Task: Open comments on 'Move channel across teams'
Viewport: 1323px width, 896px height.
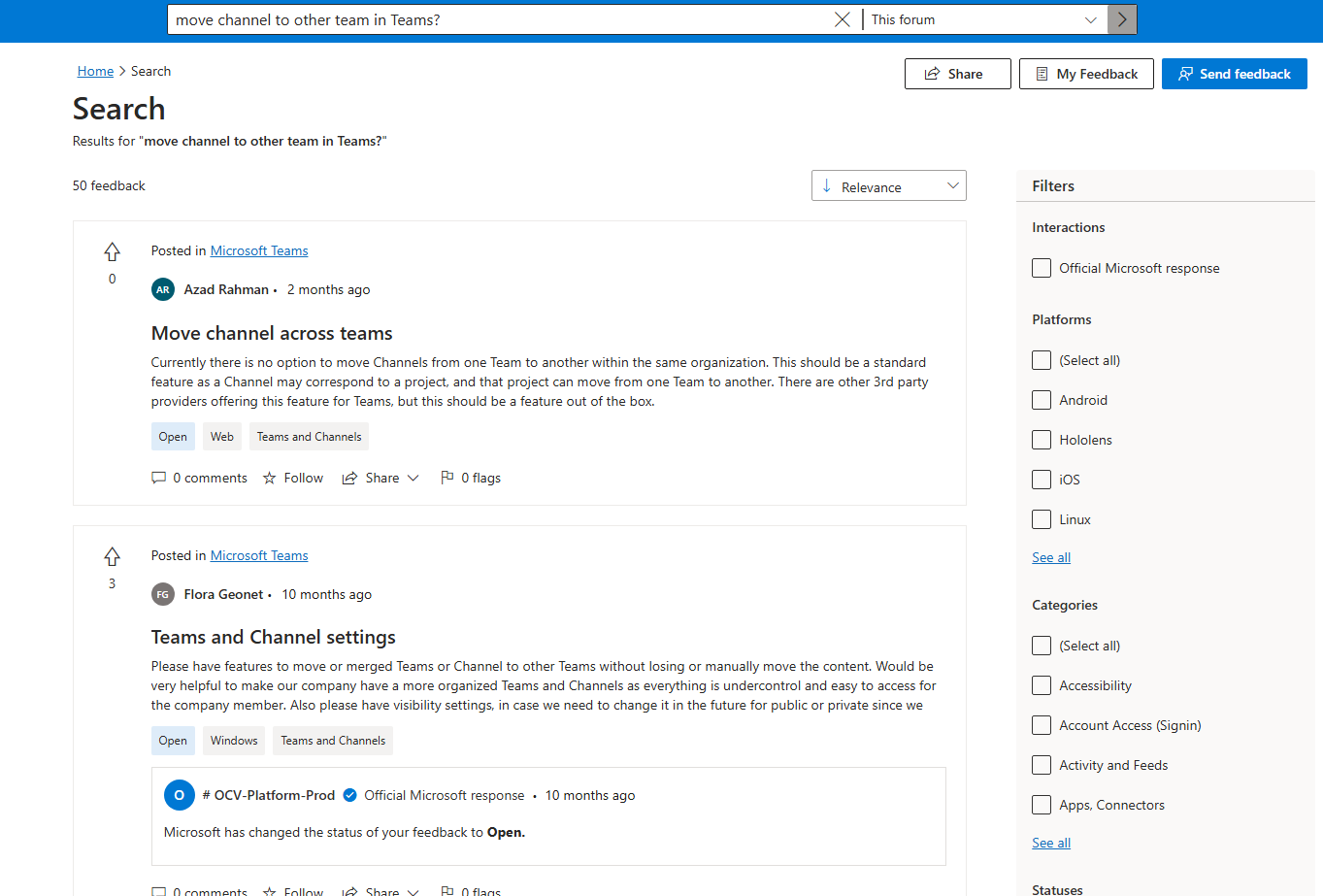Action: point(200,478)
